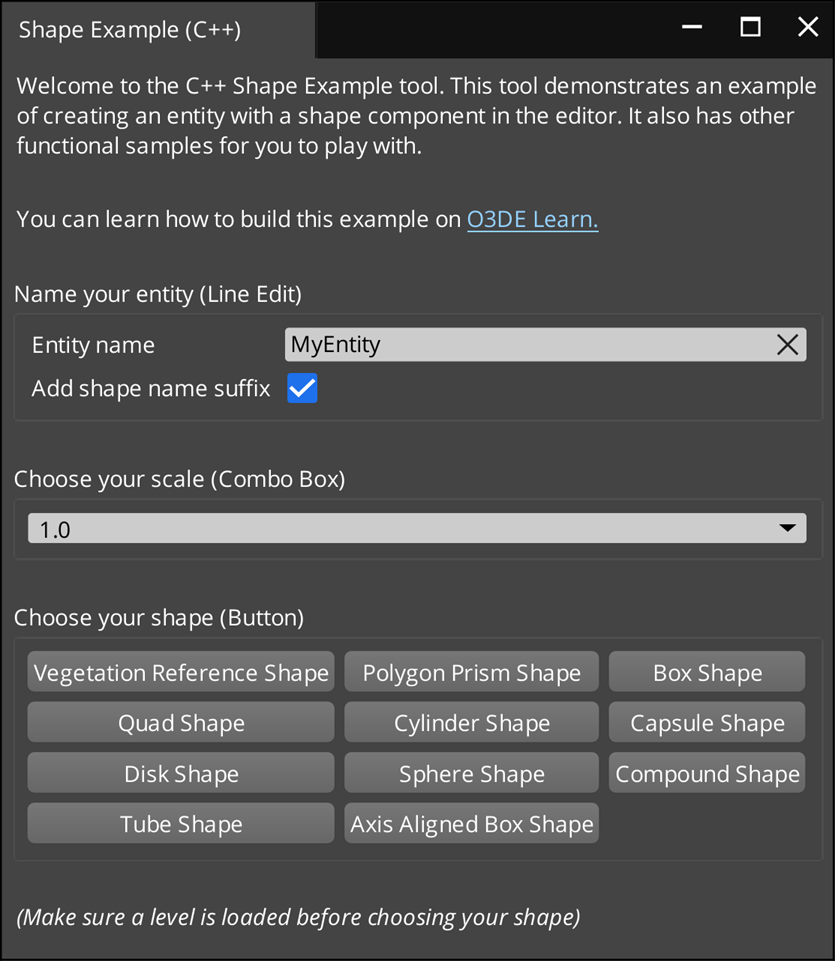Minimize the Shape Example window

tap(692, 28)
